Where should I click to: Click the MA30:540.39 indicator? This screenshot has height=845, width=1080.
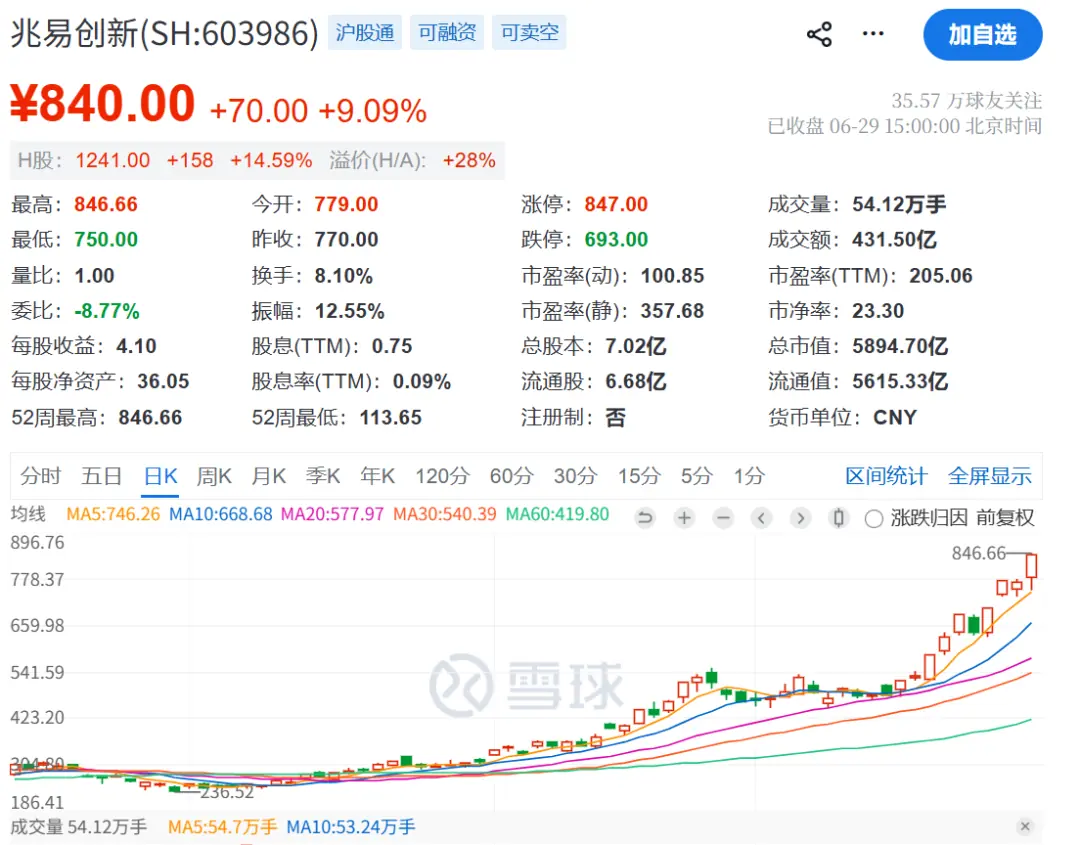[445, 514]
